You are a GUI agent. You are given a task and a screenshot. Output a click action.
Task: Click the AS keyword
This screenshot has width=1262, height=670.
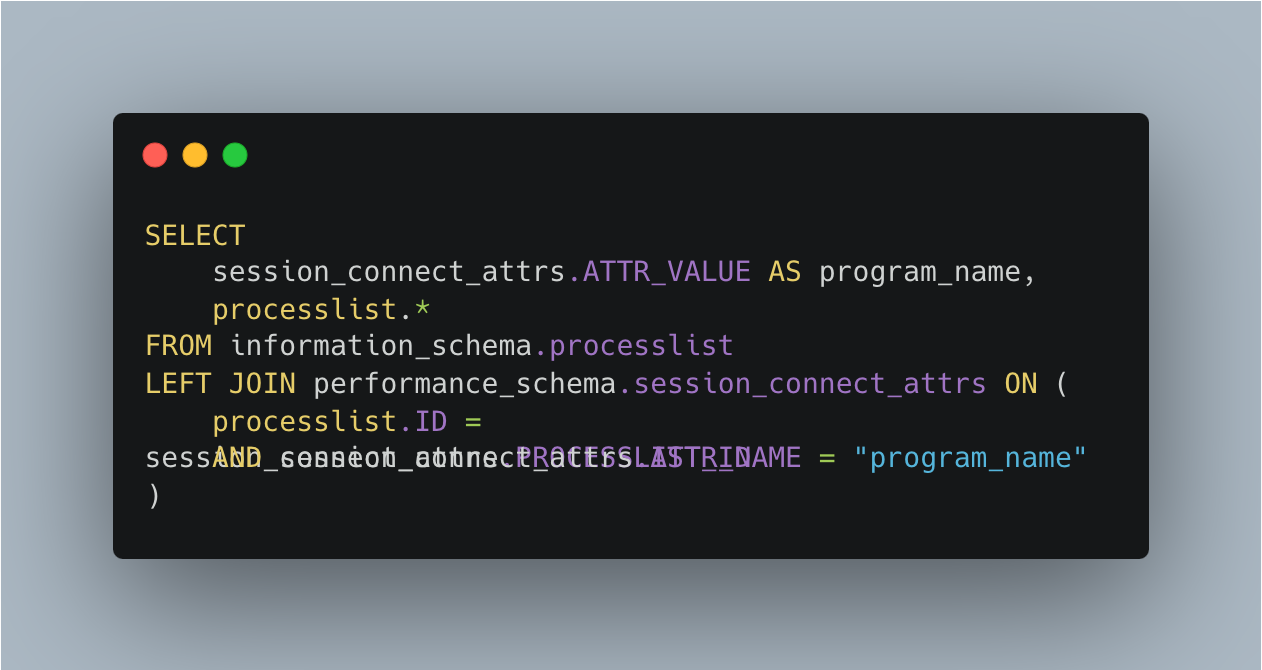785,272
